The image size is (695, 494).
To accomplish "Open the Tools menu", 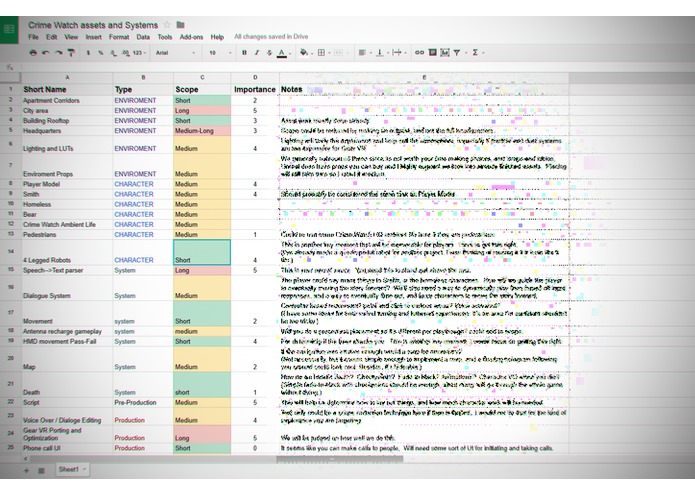I will point(164,37).
